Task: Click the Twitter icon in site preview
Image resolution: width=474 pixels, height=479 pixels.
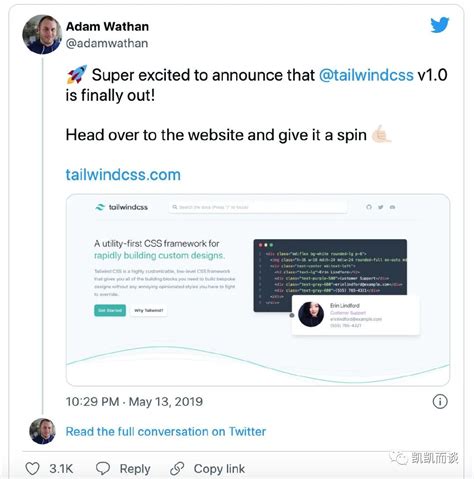Action: click(x=380, y=207)
